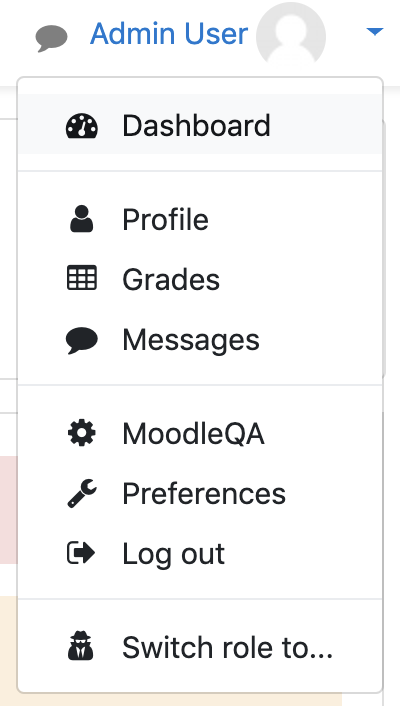Choose Log out in the menu

point(200,553)
